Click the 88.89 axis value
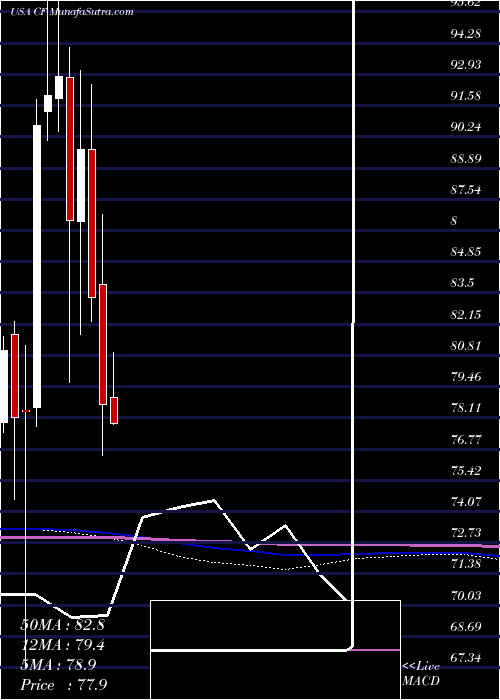 [x=465, y=158]
